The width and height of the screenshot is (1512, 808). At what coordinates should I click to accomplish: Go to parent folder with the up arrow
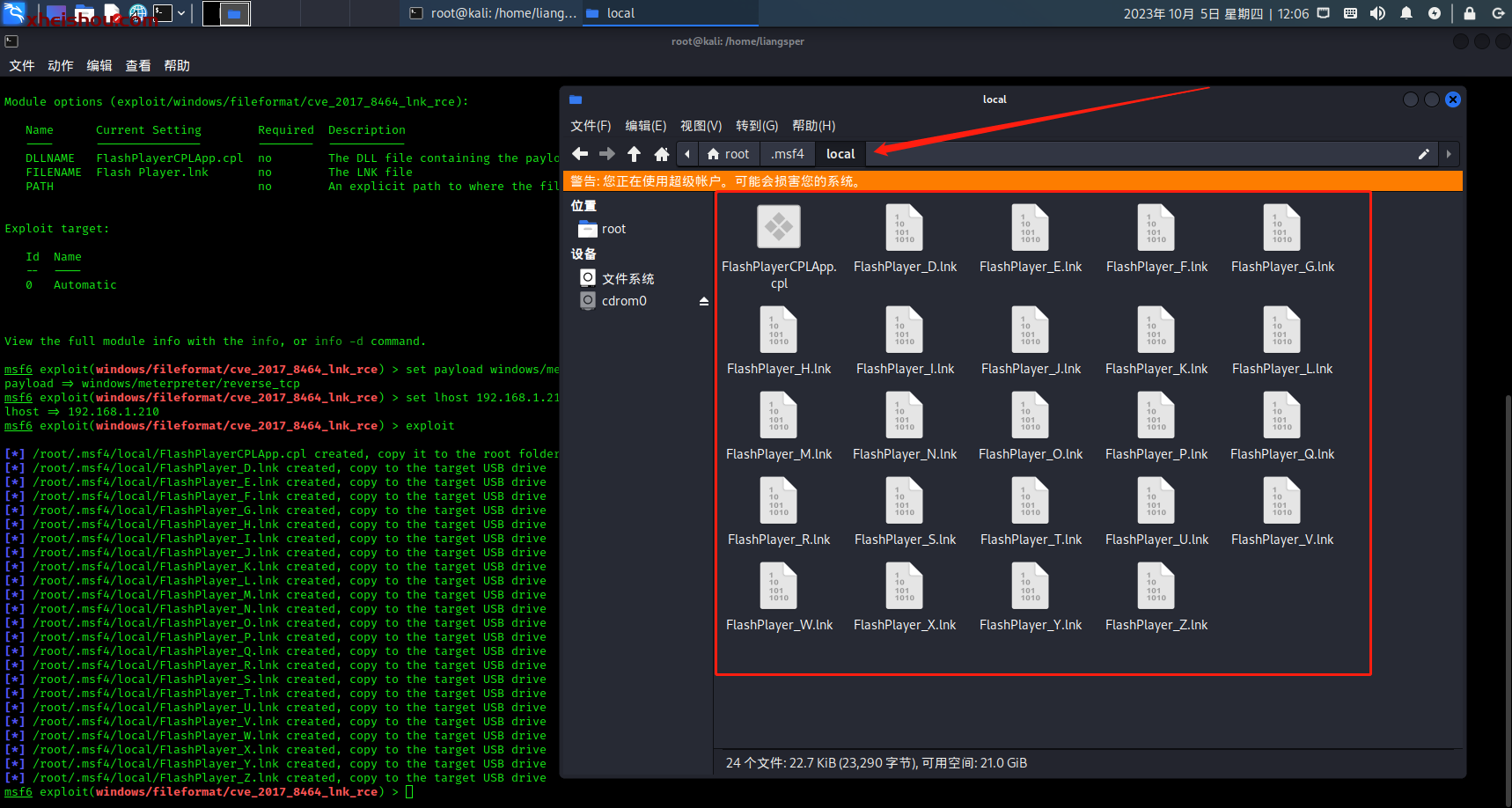pyautogui.click(x=634, y=154)
